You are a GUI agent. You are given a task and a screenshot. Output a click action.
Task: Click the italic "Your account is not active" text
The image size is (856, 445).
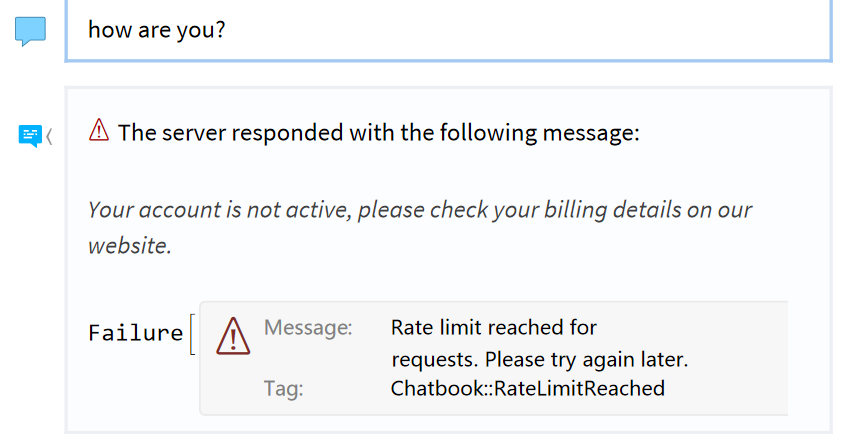[218, 210]
